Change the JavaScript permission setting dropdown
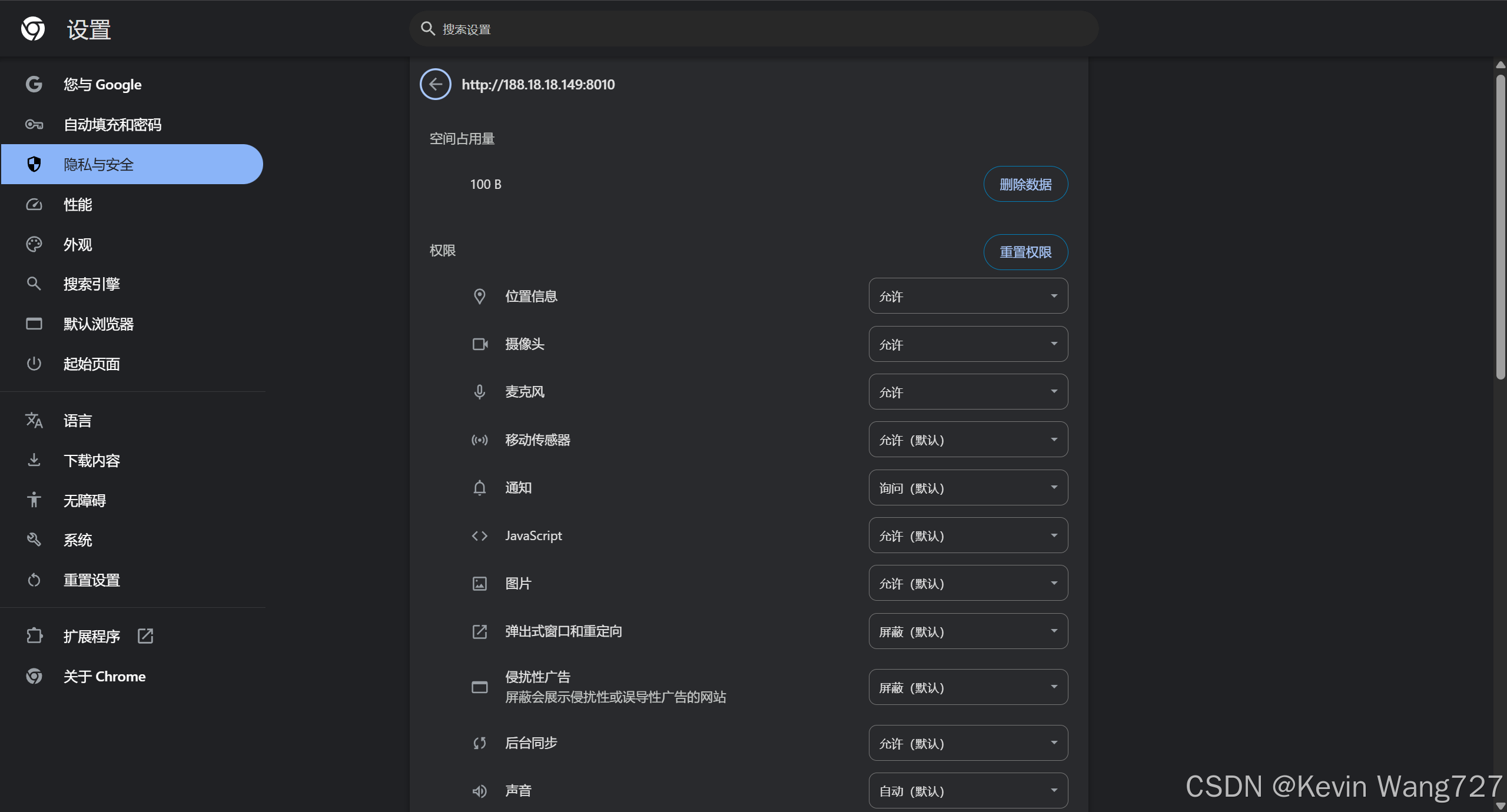The height and width of the screenshot is (812, 1507). [968, 535]
